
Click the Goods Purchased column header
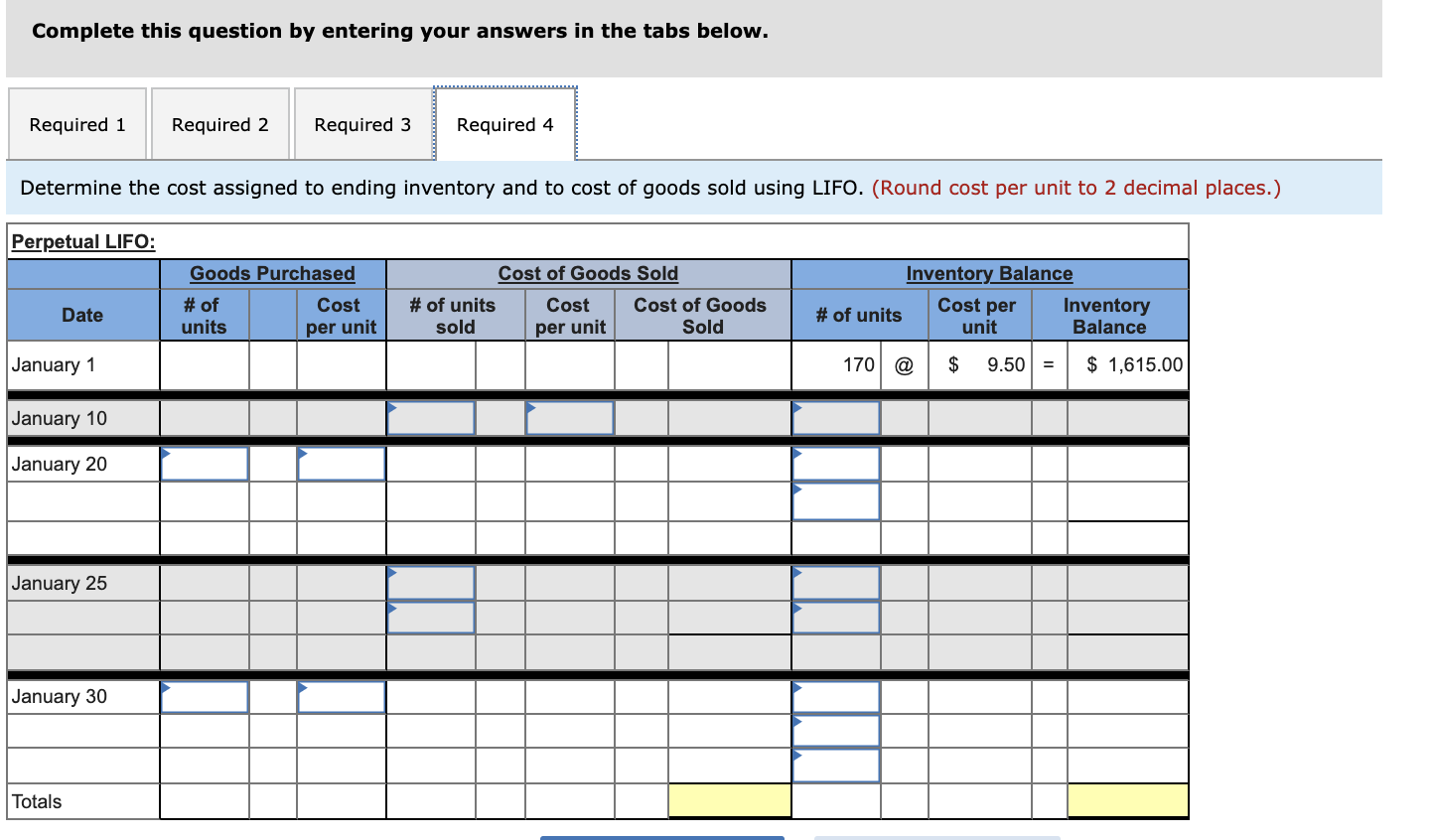272,273
